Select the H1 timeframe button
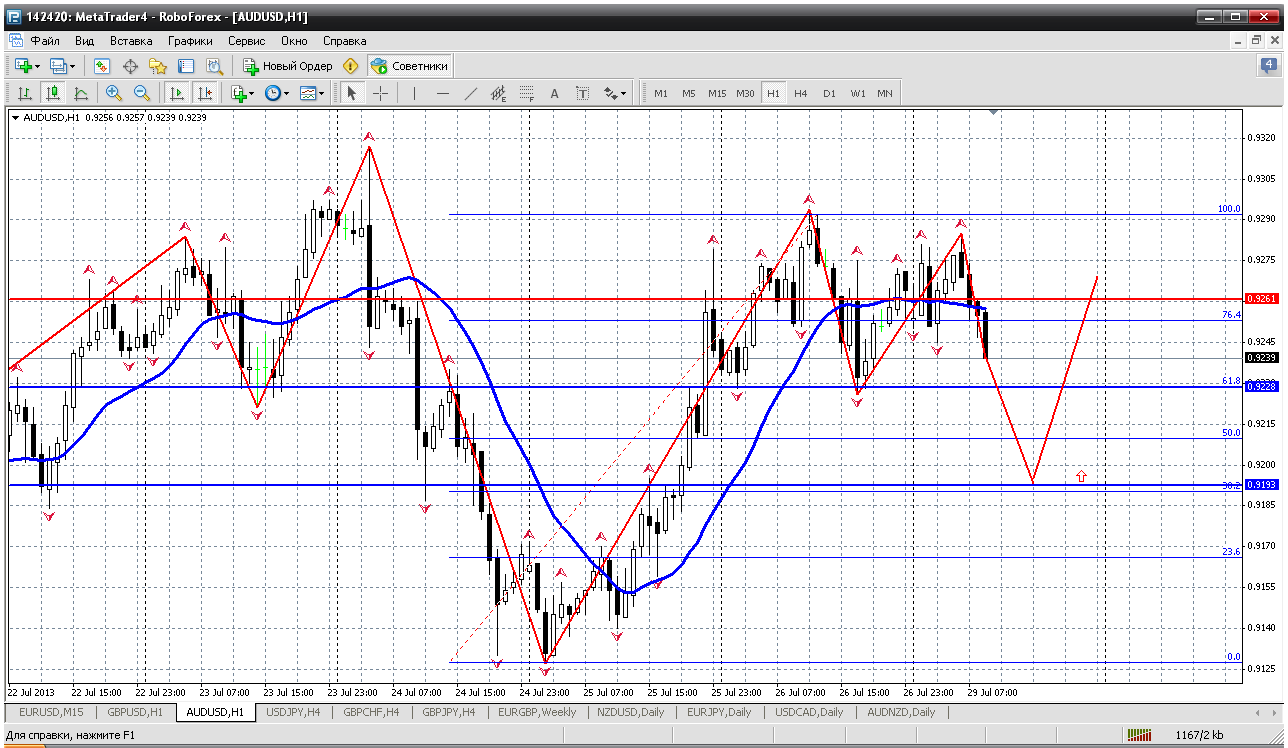Viewport: 1288px width, 748px height. (x=773, y=93)
